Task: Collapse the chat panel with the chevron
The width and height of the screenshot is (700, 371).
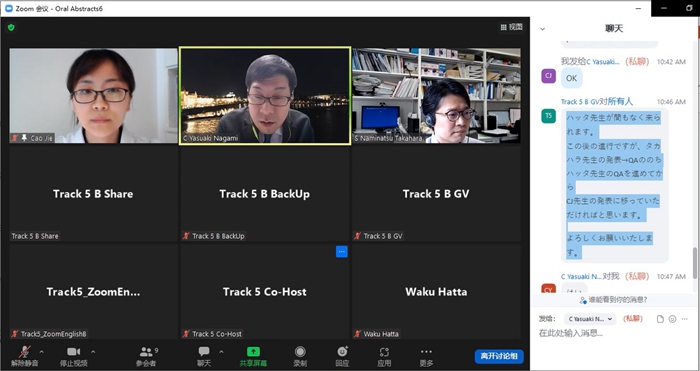Action: 542,29
